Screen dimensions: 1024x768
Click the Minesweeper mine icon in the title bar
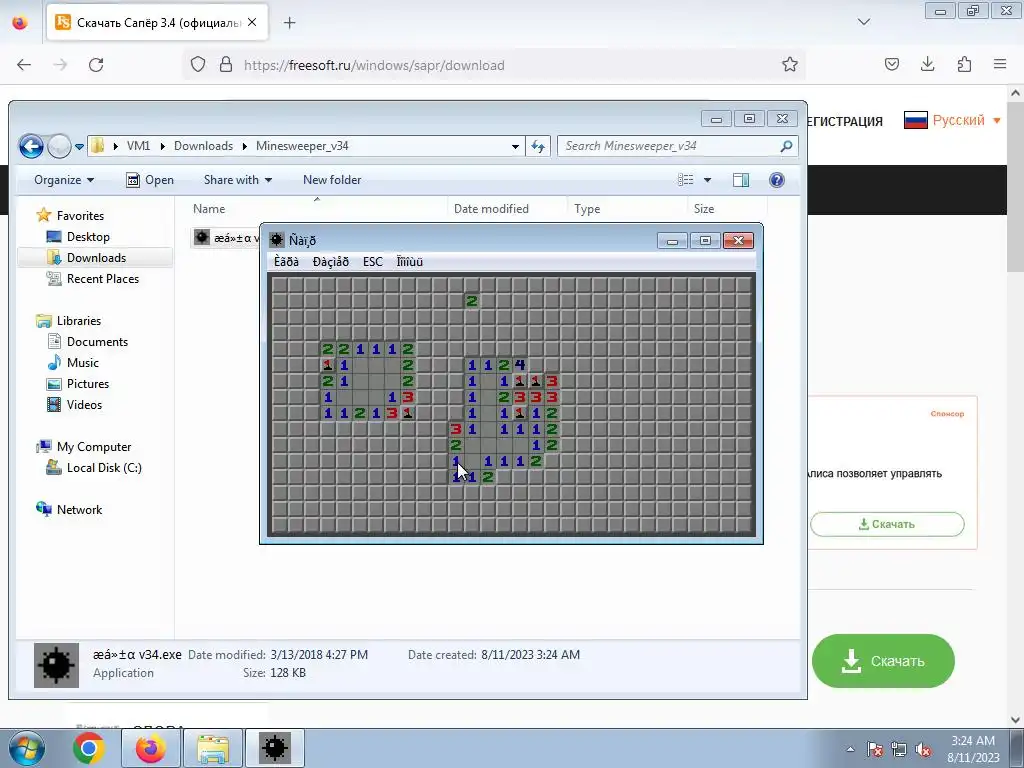277,240
